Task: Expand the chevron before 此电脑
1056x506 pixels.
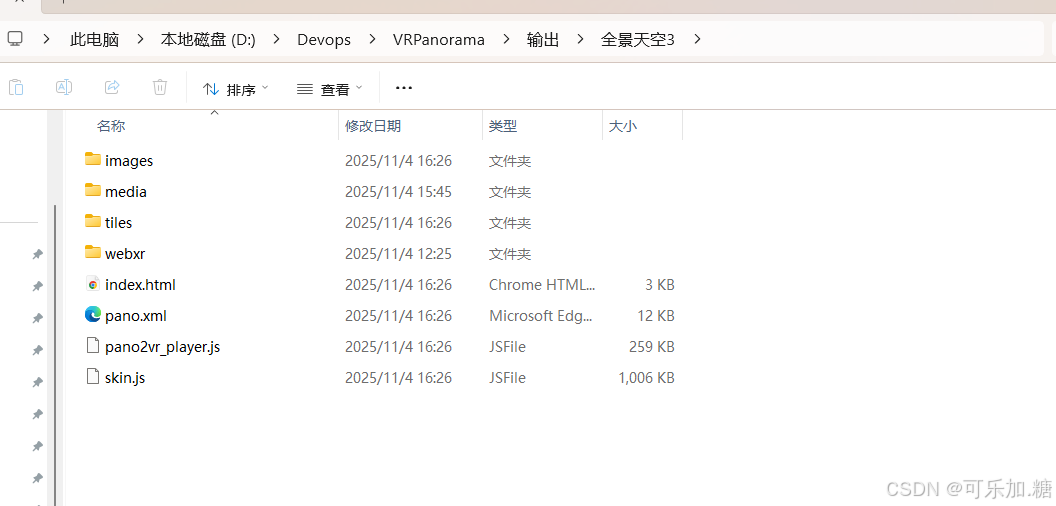Action: tap(46, 39)
